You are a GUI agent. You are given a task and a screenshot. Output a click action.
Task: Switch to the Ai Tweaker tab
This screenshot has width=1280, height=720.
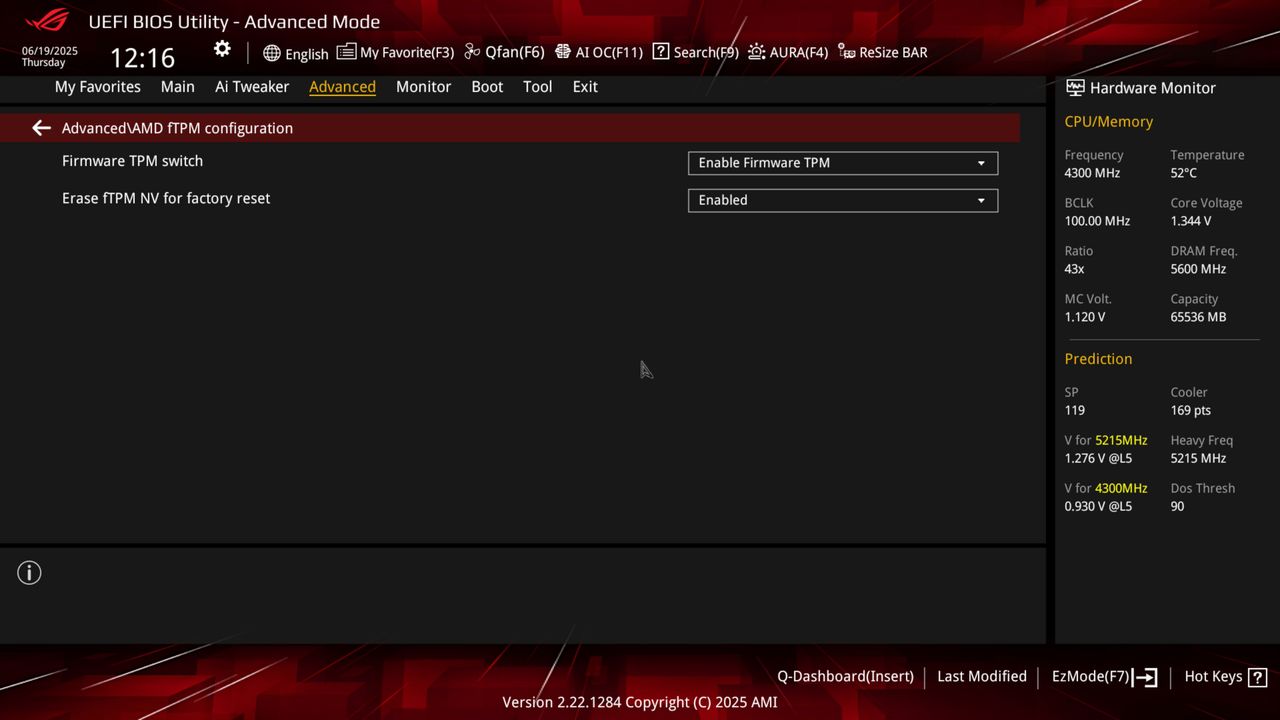(x=251, y=87)
